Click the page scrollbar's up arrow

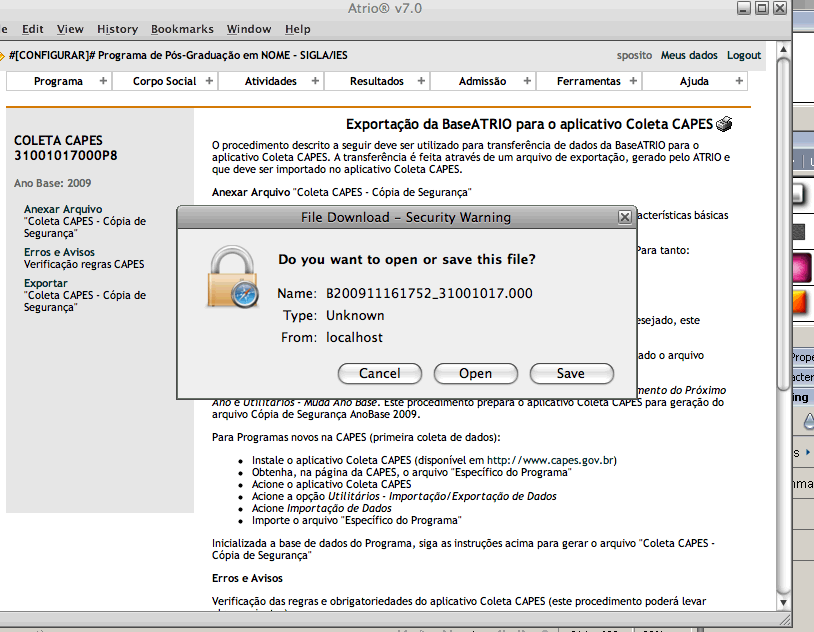781,49
